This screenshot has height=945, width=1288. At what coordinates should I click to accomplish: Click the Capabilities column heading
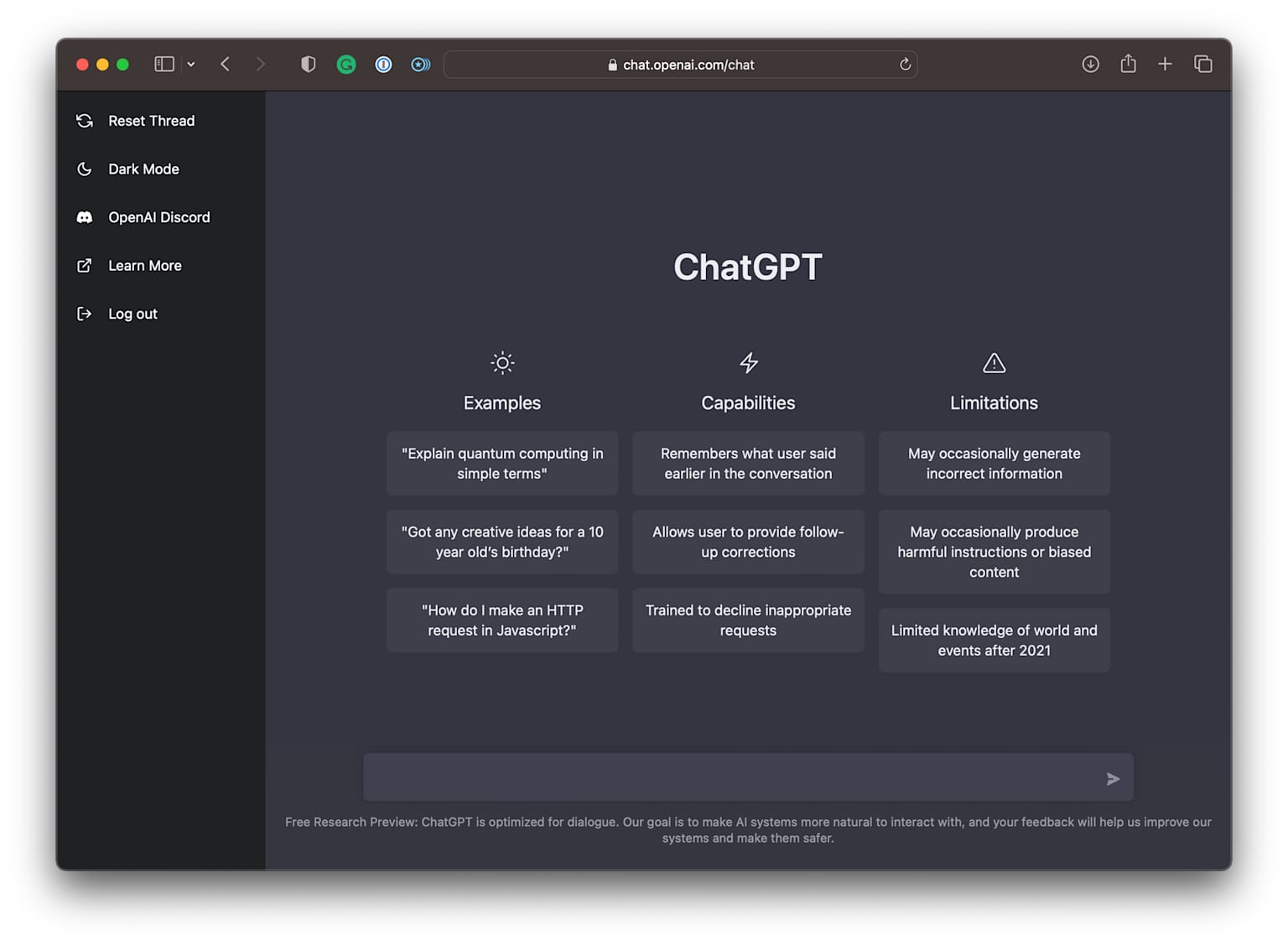pos(748,403)
